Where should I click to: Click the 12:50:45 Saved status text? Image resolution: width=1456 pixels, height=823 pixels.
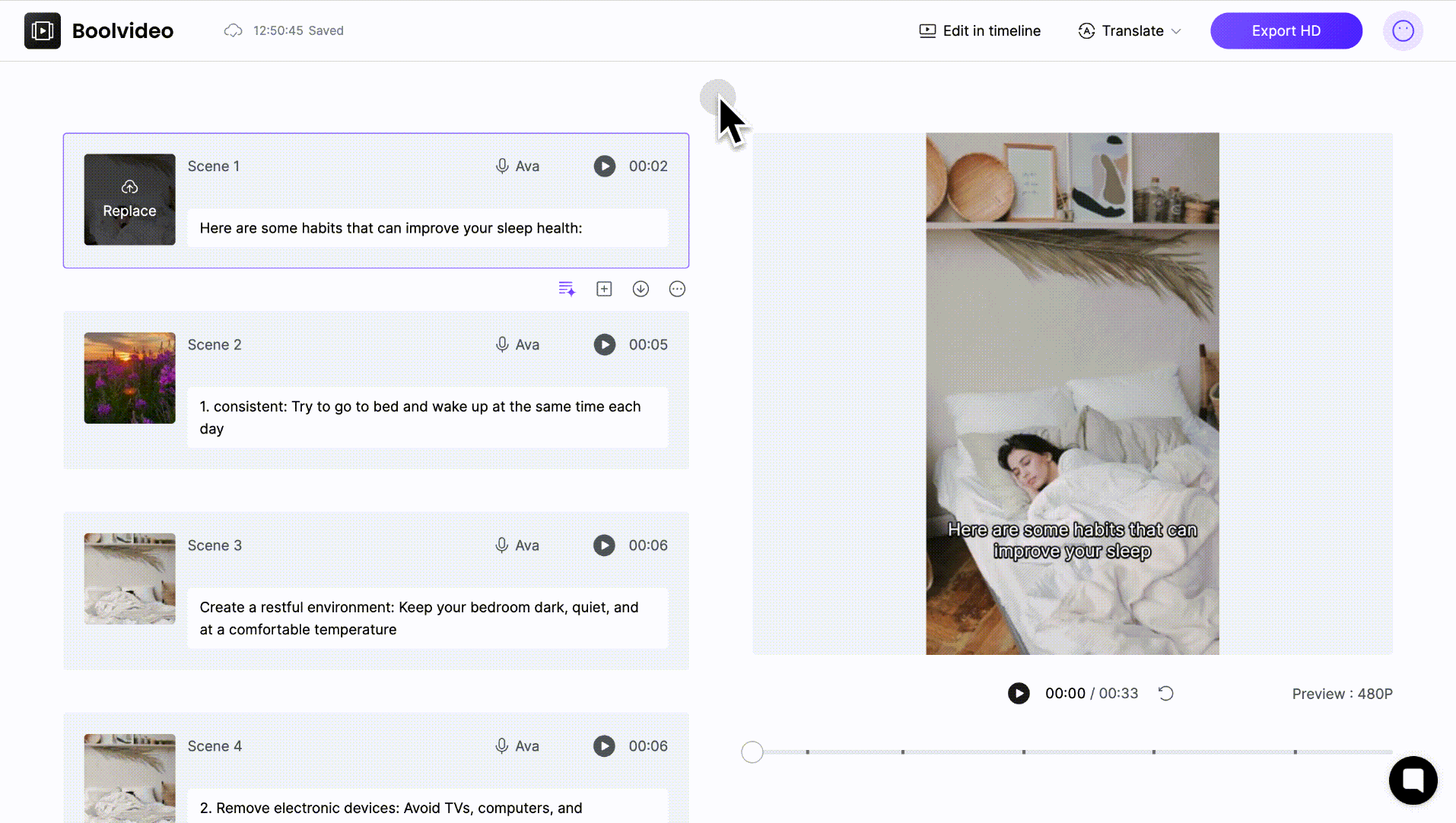(x=298, y=30)
